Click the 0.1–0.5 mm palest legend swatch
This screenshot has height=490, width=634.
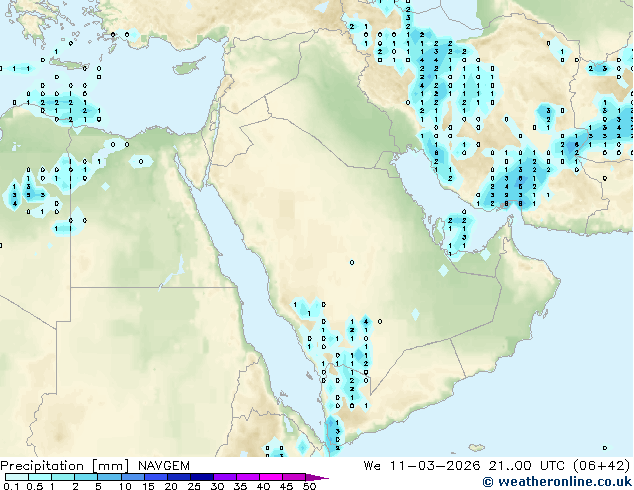tap(17, 477)
